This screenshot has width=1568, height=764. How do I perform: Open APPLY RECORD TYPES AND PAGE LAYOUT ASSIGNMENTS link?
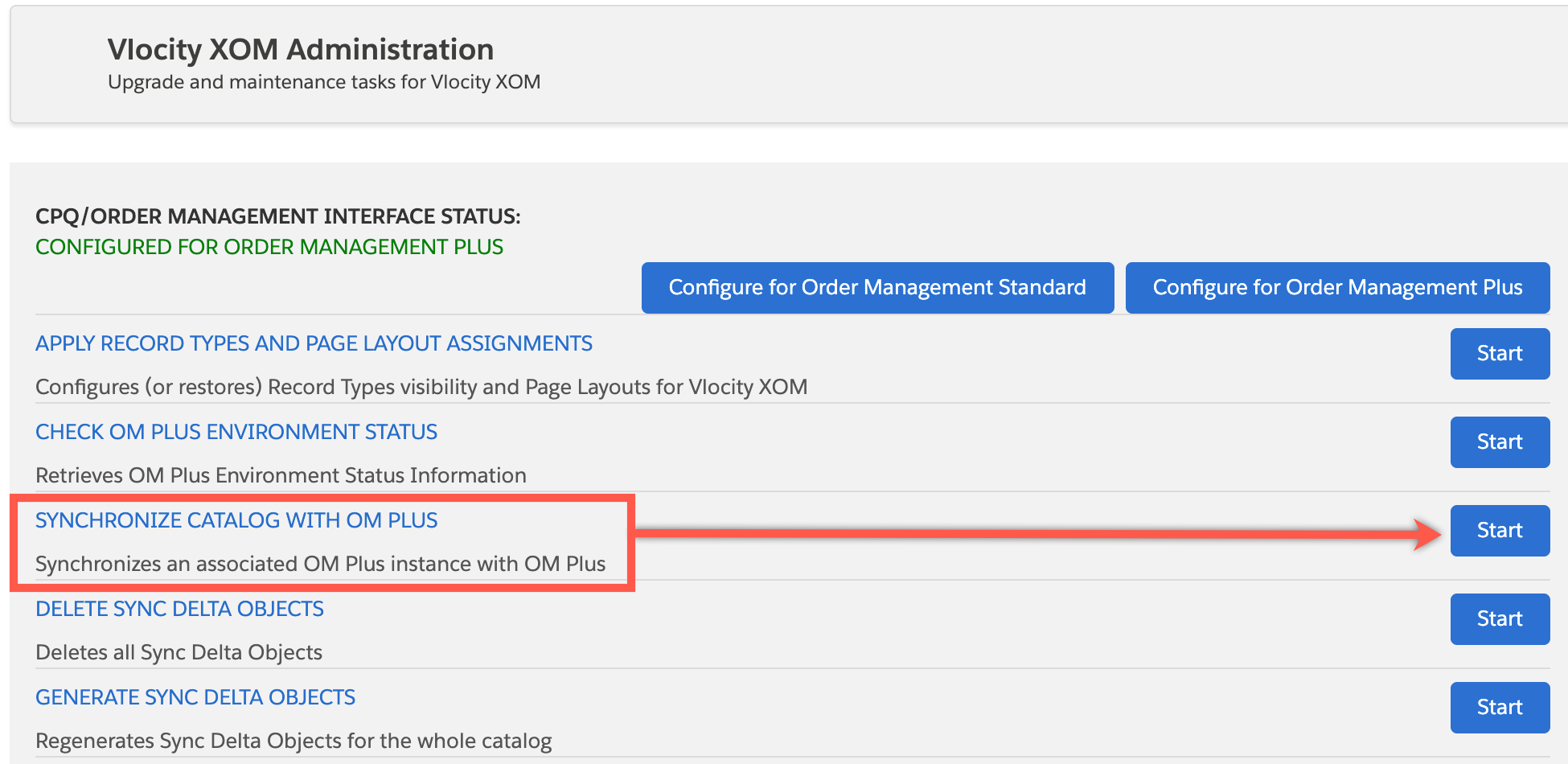tap(314, 343)
